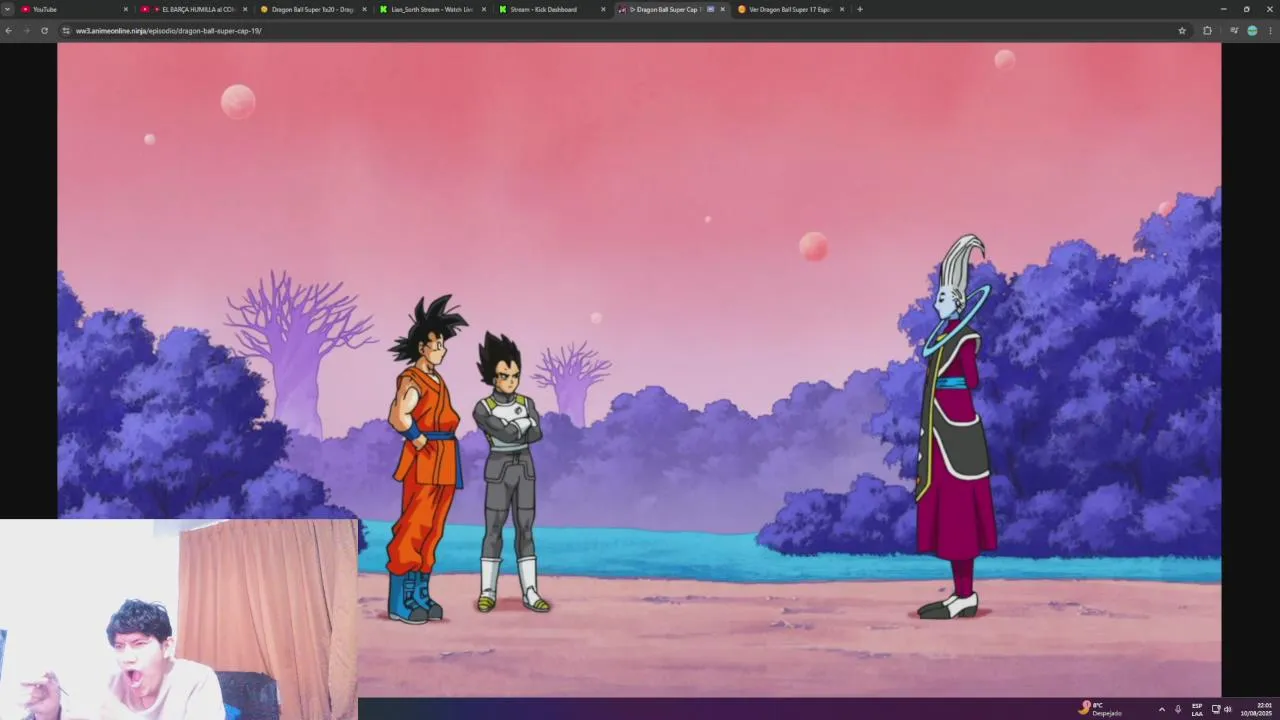This screenshot has height=720, width=1280.
Task: Click the webcam overlay thumbnail
Action: 179,619
